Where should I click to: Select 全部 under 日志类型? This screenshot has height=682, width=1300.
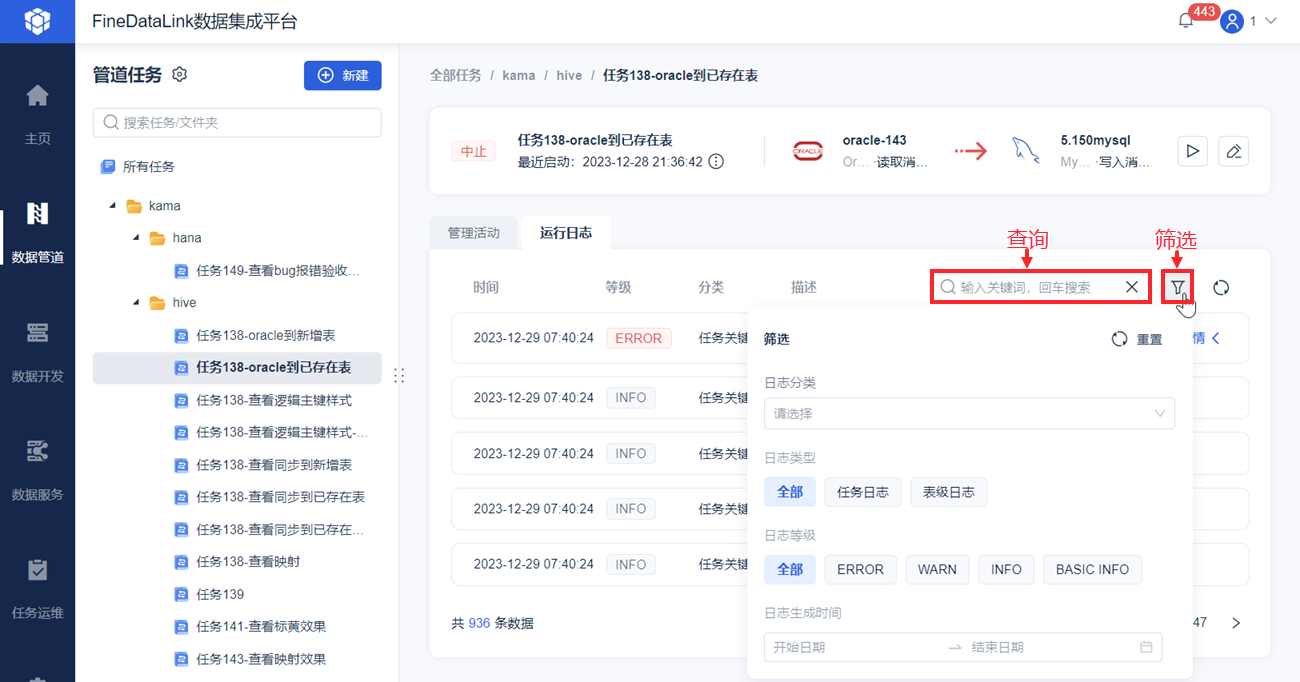click(790, 491)
